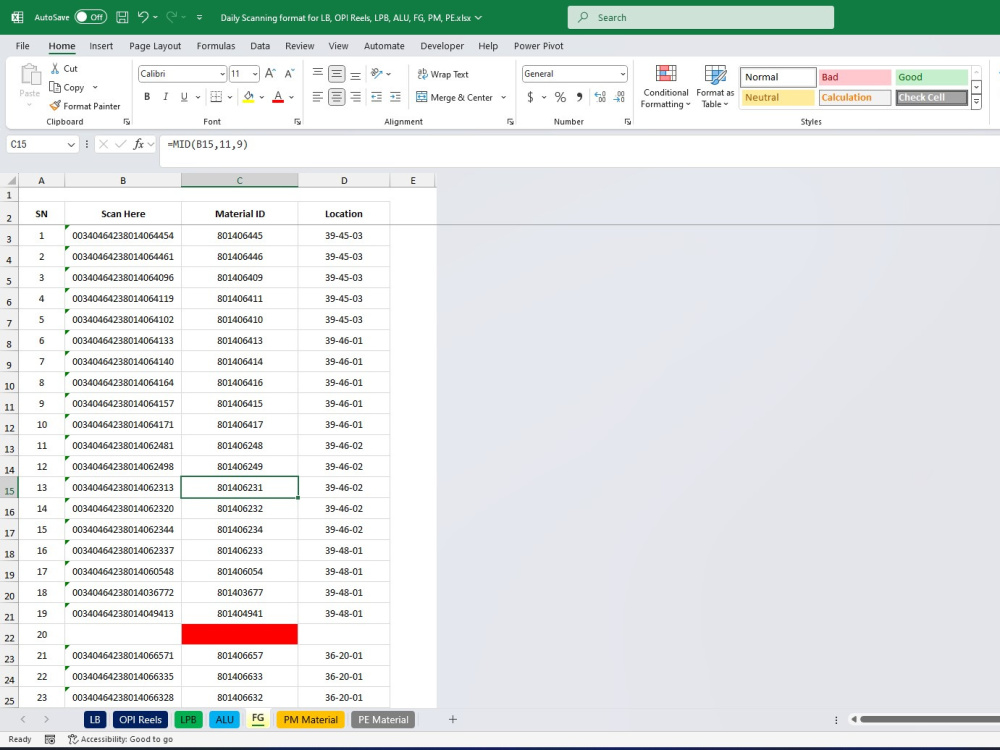Click the Name Box showing C15

click(36, 144)
